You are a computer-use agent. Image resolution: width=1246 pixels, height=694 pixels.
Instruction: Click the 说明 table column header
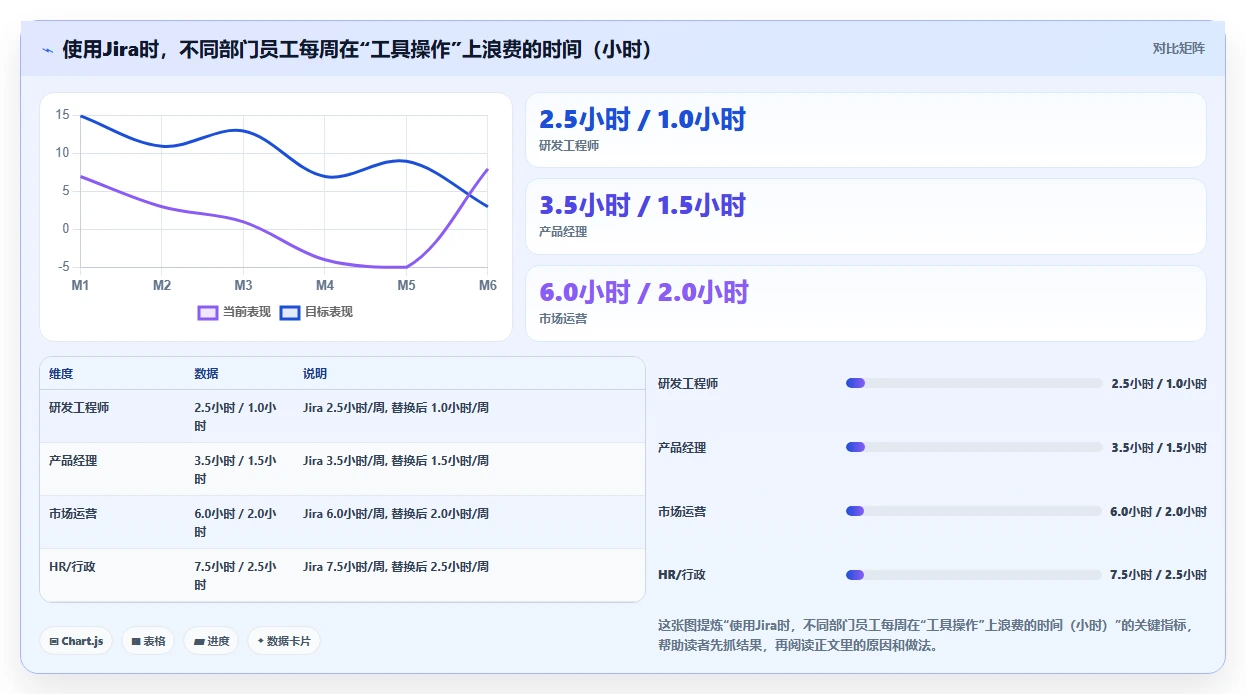click(315, 374)
